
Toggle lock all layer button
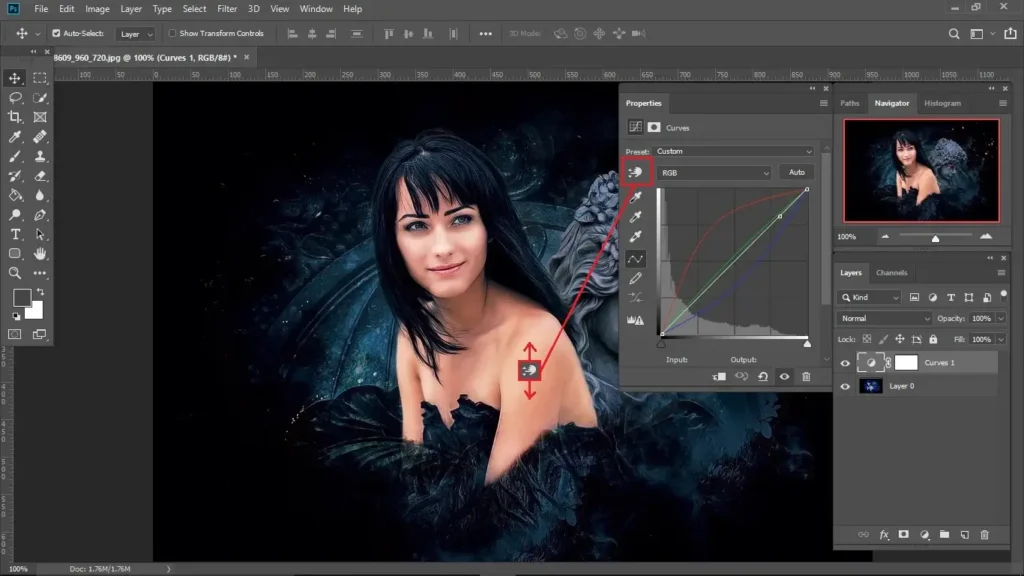pos(933,340)
